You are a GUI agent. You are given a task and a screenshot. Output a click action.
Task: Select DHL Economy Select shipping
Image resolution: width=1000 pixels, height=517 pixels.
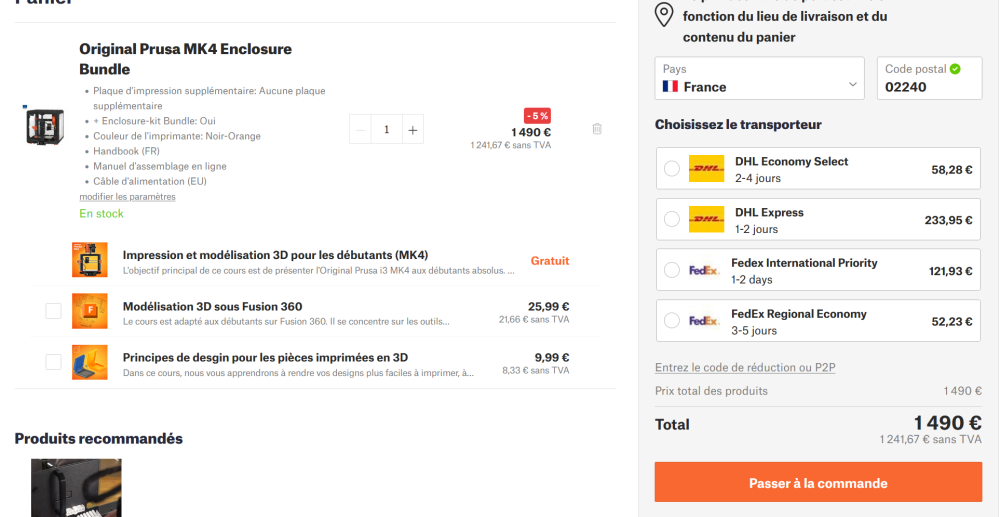coord(818,169)
